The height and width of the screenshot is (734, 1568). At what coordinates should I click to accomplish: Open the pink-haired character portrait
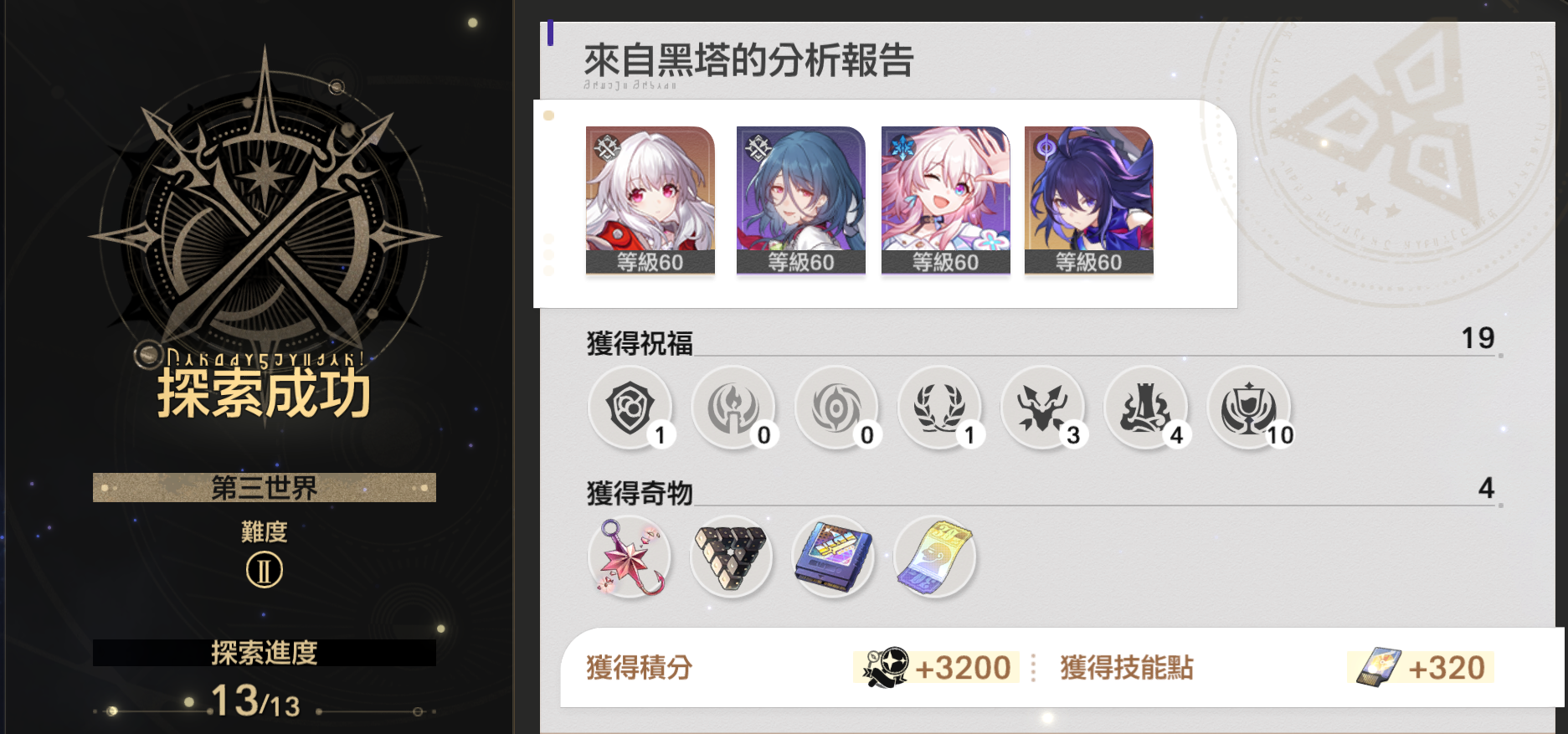pos(946,201)
